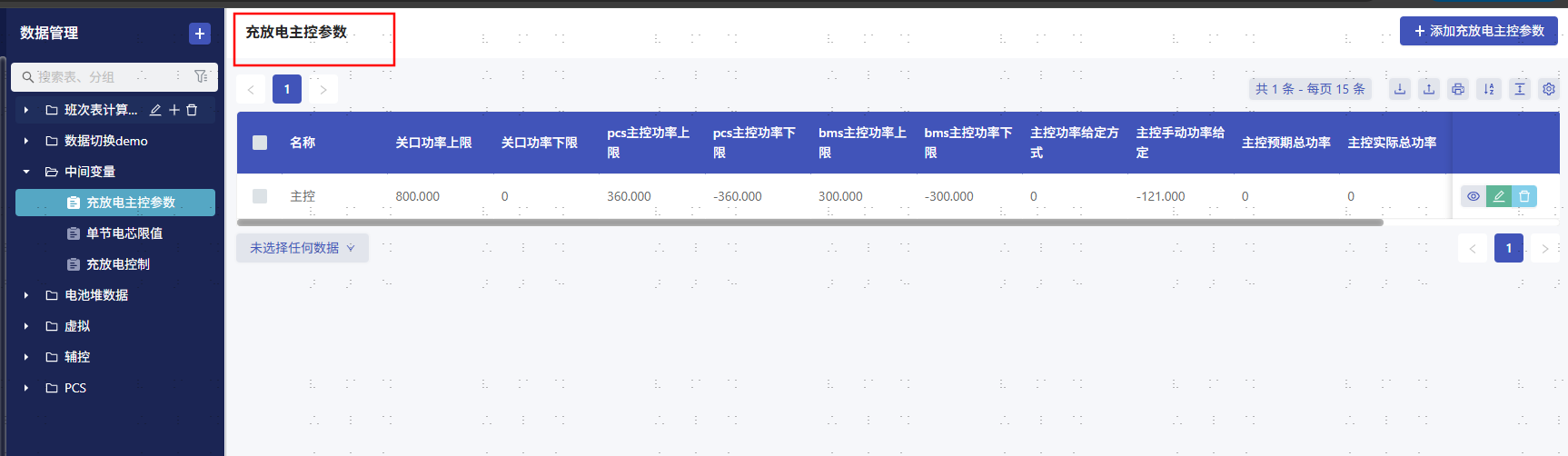This screenshot has height=456, width=1568.
Task: Click next page arrow in top pagination
Action: click(323, 89)
